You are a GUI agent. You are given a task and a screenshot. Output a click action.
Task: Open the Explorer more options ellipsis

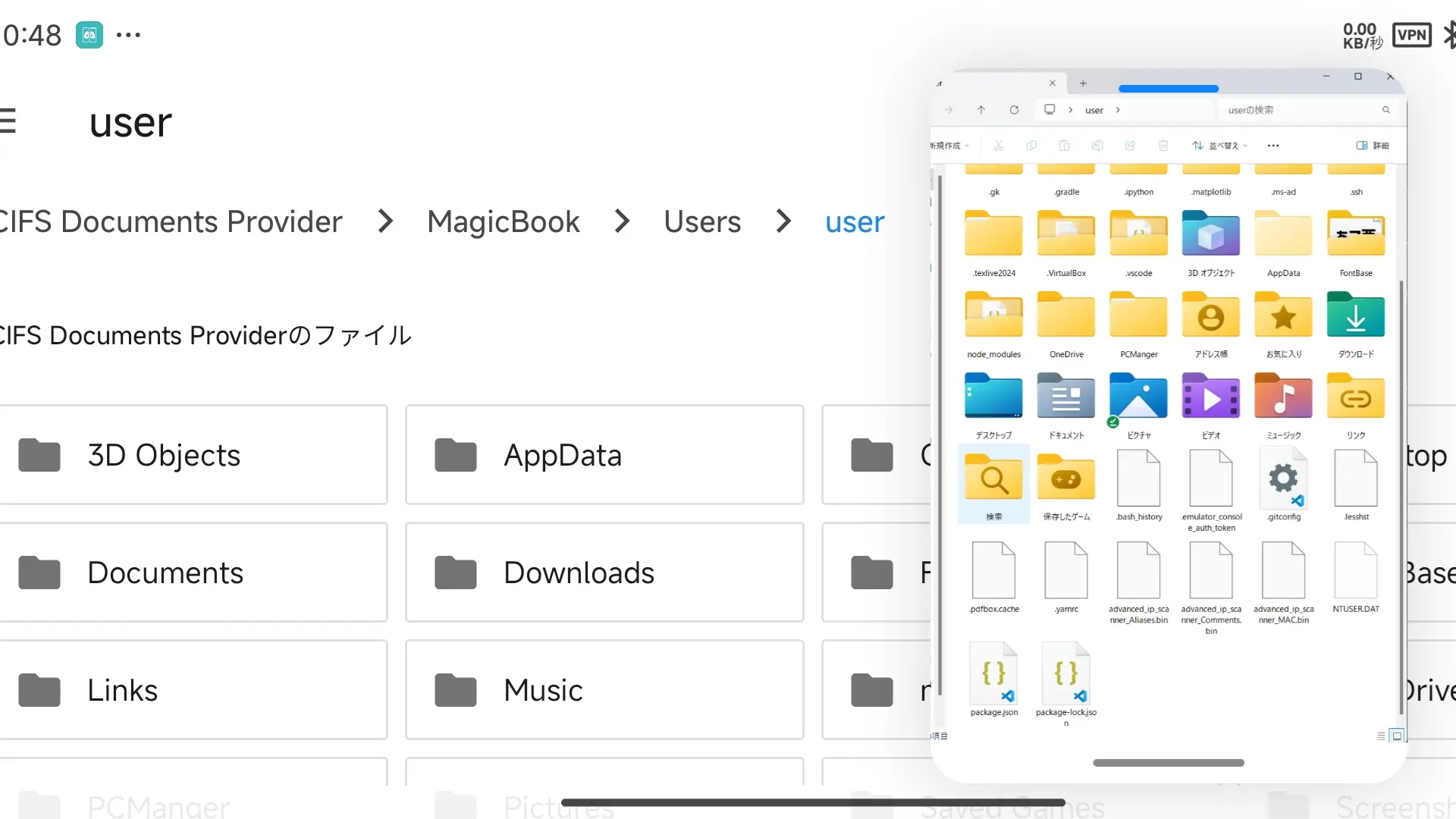(x=1273, y=146)
